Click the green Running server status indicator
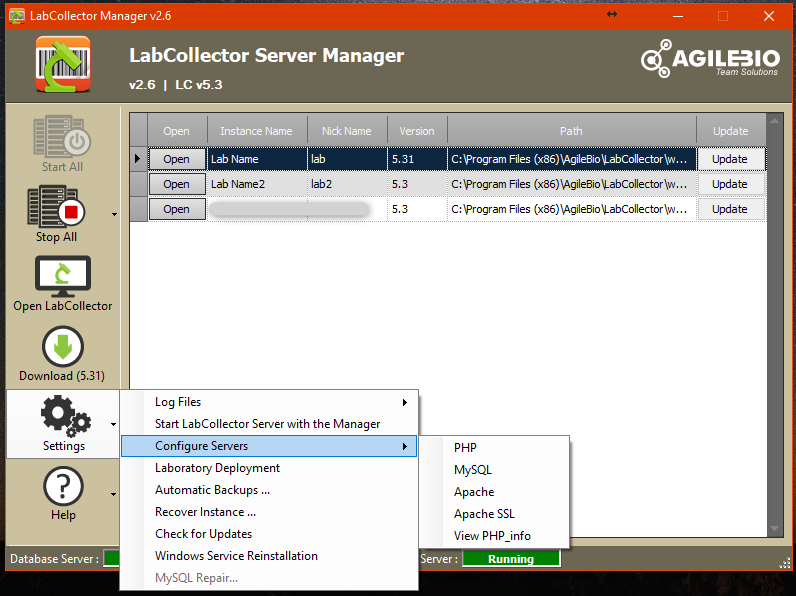This screenshot has width=796, height=596. click(x=512, y=559)
